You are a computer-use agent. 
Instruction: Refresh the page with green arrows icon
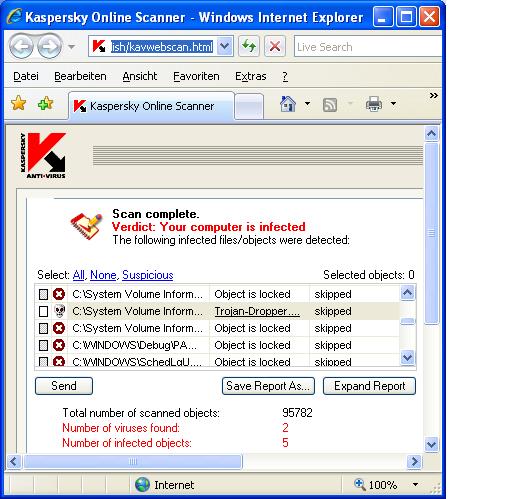(x=249, y=46)
